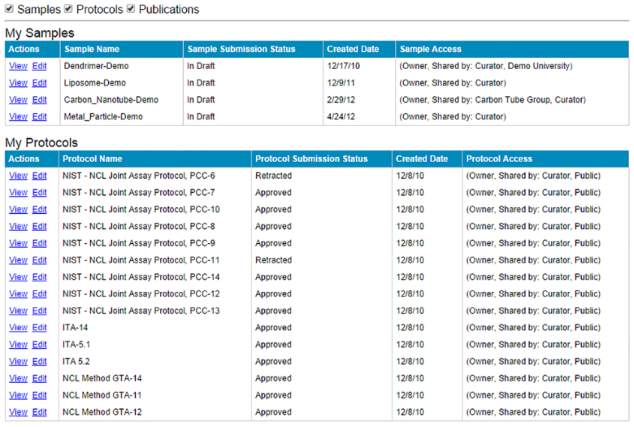This screenshot has width=634, height=427.
Task: Edit NCL Method GTA-14 protocol
Action: coord(40,379)
